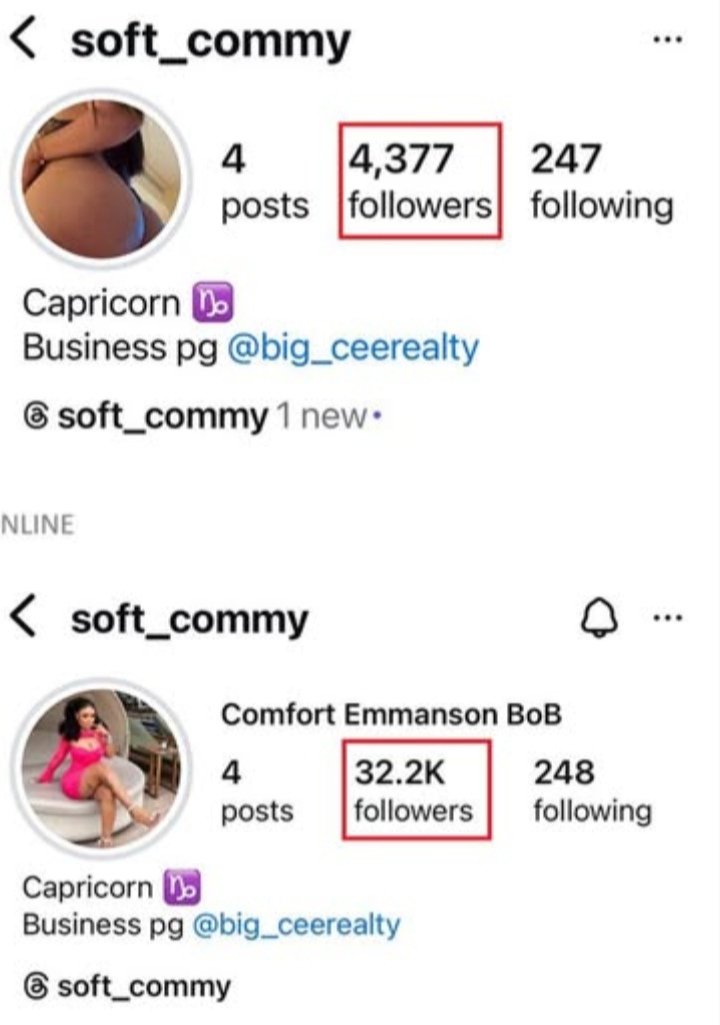Open @big_ceerealty link in bottom bio
720x1025 pixels.
[296, 924]
